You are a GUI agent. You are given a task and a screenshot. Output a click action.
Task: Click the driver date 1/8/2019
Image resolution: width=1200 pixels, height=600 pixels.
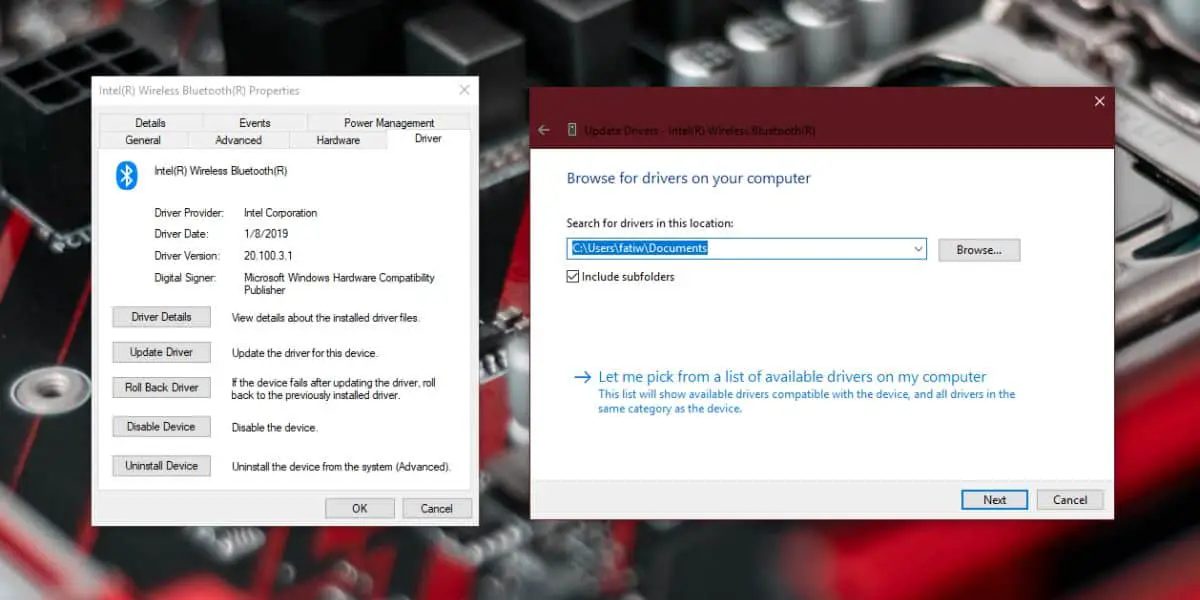(x=266, y=233)
